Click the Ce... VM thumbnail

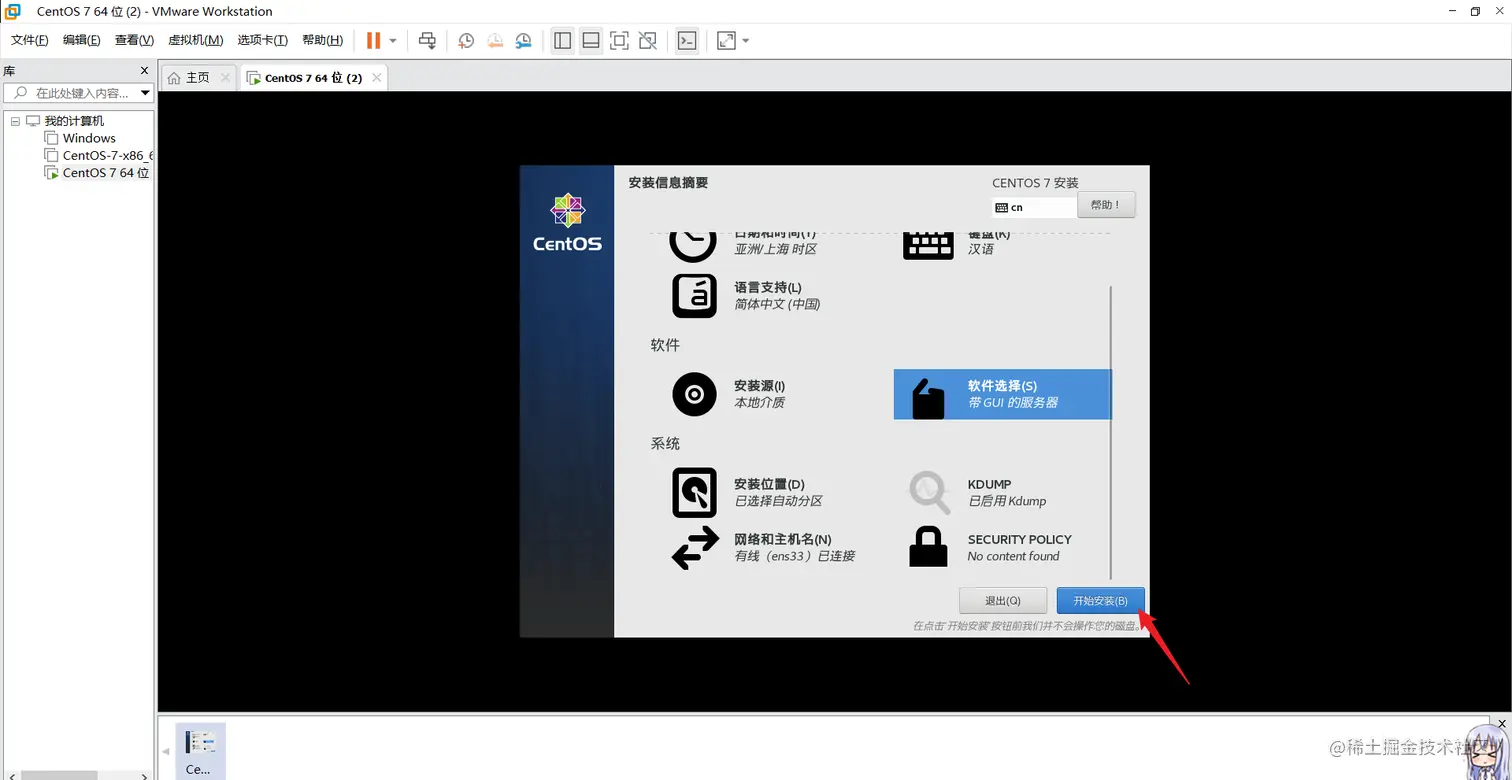200,750
